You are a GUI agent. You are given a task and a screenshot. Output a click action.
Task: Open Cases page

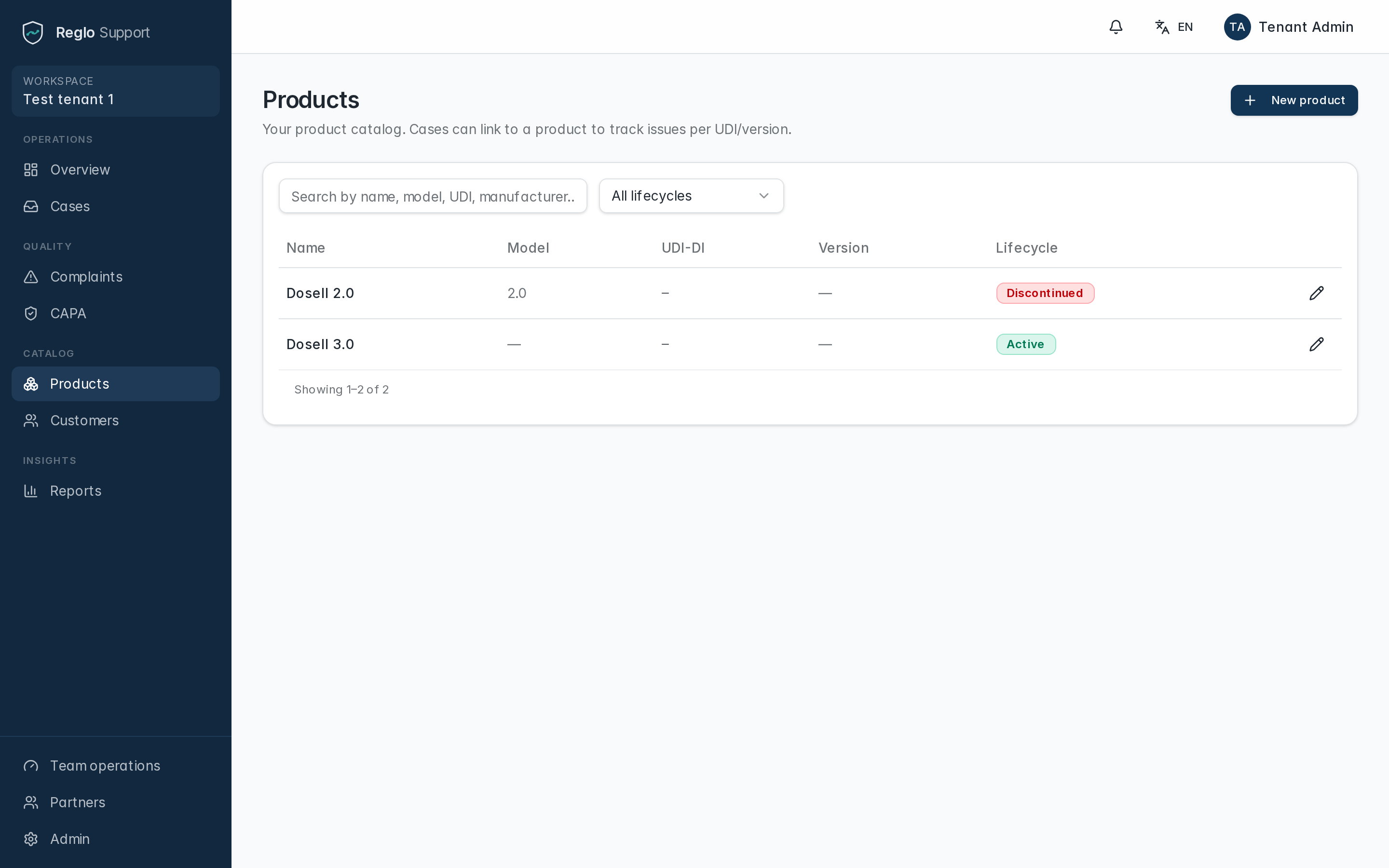tap(115, 207)
